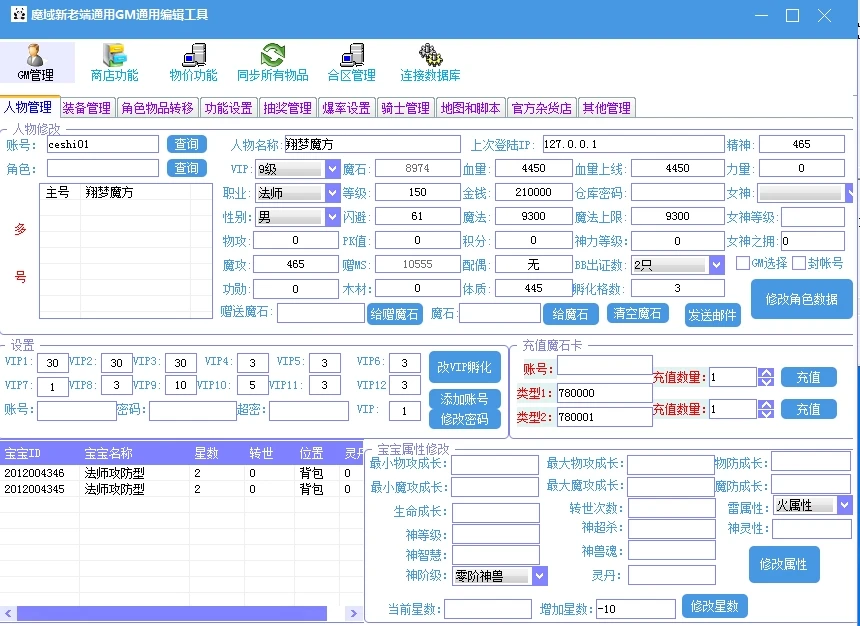Switch to the 功能设置 tab
This screenshot has width=860, height=626.
point(229,108)
